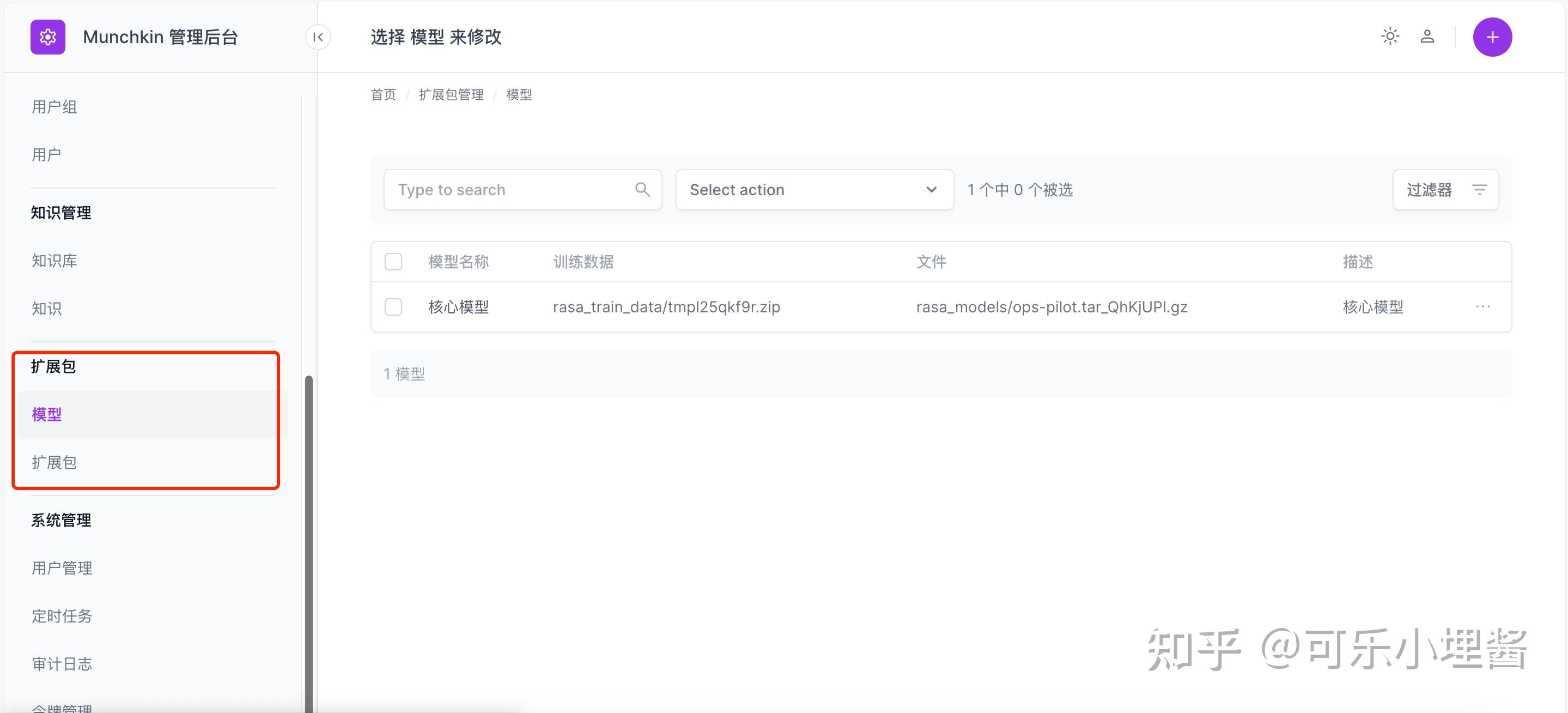The height and width of the screenshot is (713, 1568).
Task: Collapse the sidebar with arrow icon
Action: 318,37
